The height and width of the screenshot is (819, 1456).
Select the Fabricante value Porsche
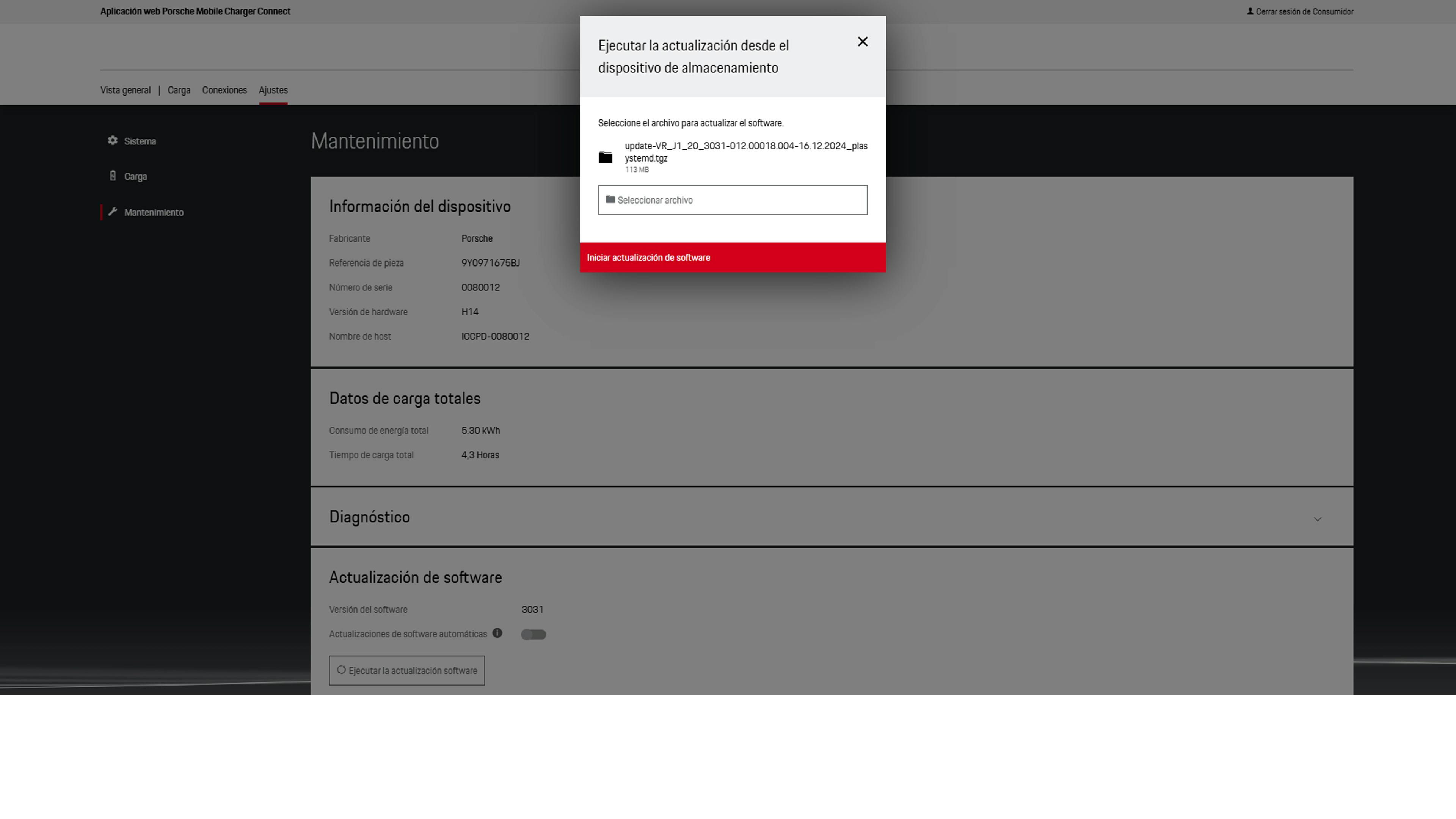pyautogui.click(x=477, y=239)
